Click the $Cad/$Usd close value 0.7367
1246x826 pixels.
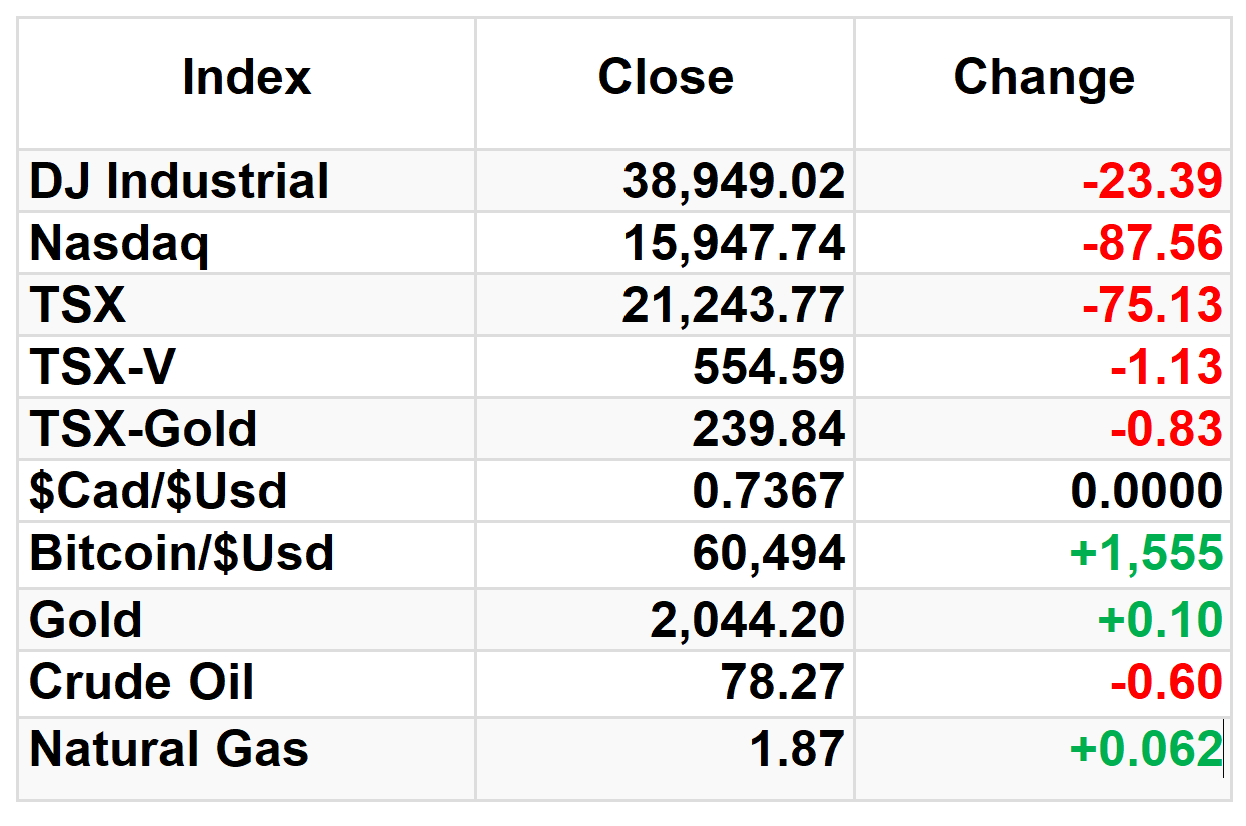(769, 491)
